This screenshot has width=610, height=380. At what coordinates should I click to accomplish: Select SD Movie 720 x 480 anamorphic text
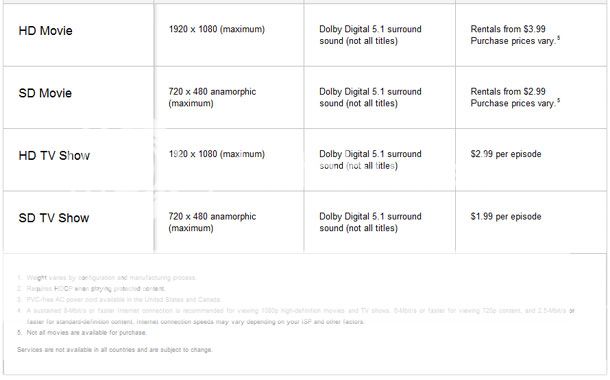tap(212, 97)
